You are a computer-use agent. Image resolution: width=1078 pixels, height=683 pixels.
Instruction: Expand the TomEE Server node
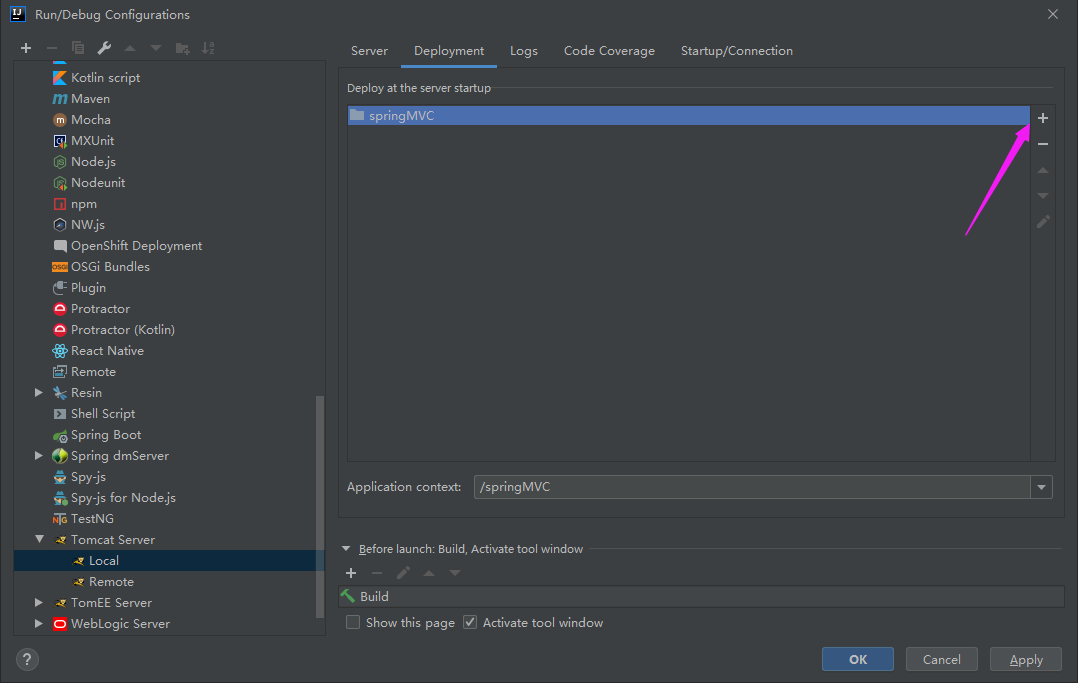point(38,603)
